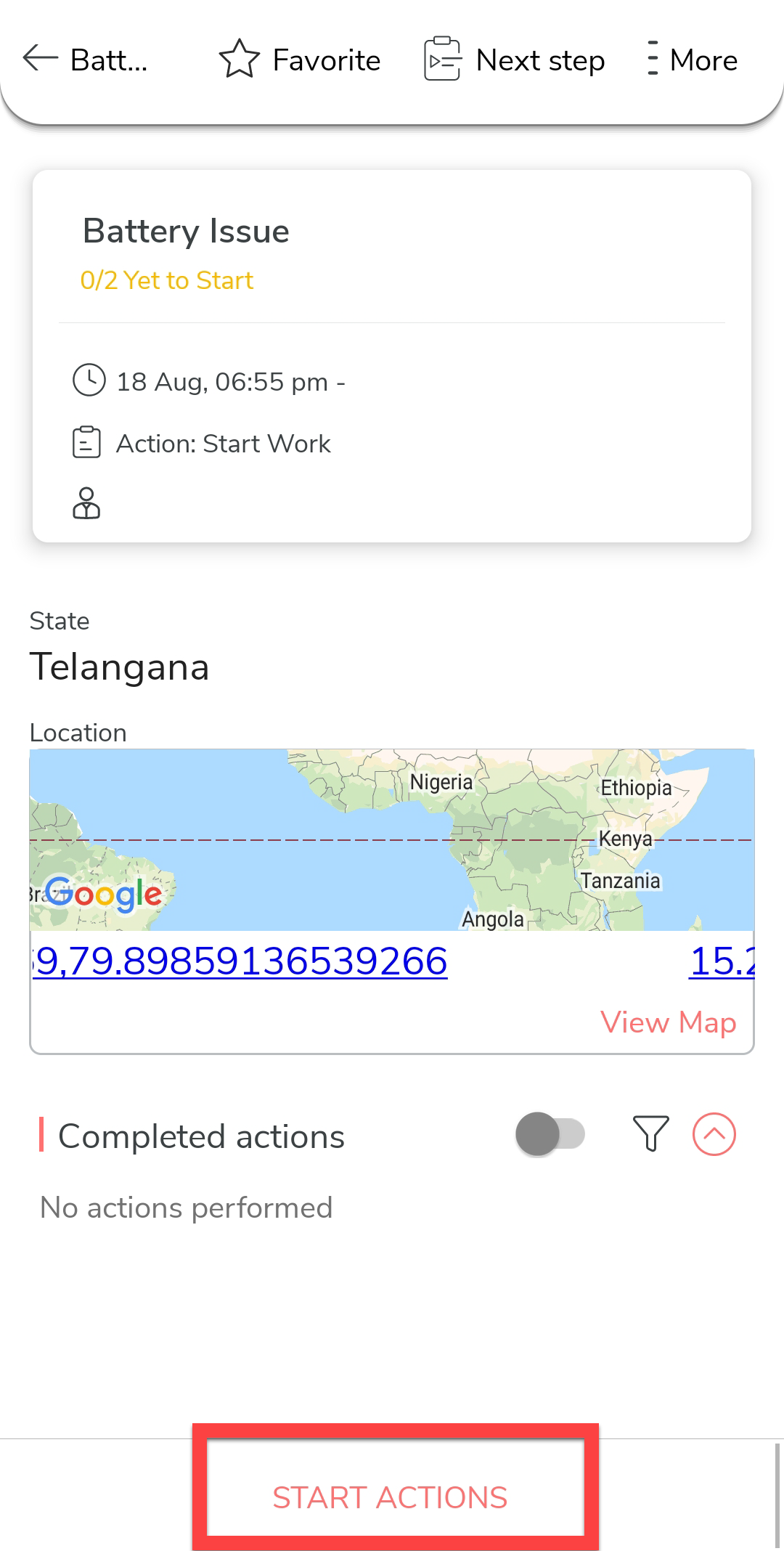Tap the back arrow icon
Viewport: 784px width, 1551px height.
click(40, 58)
